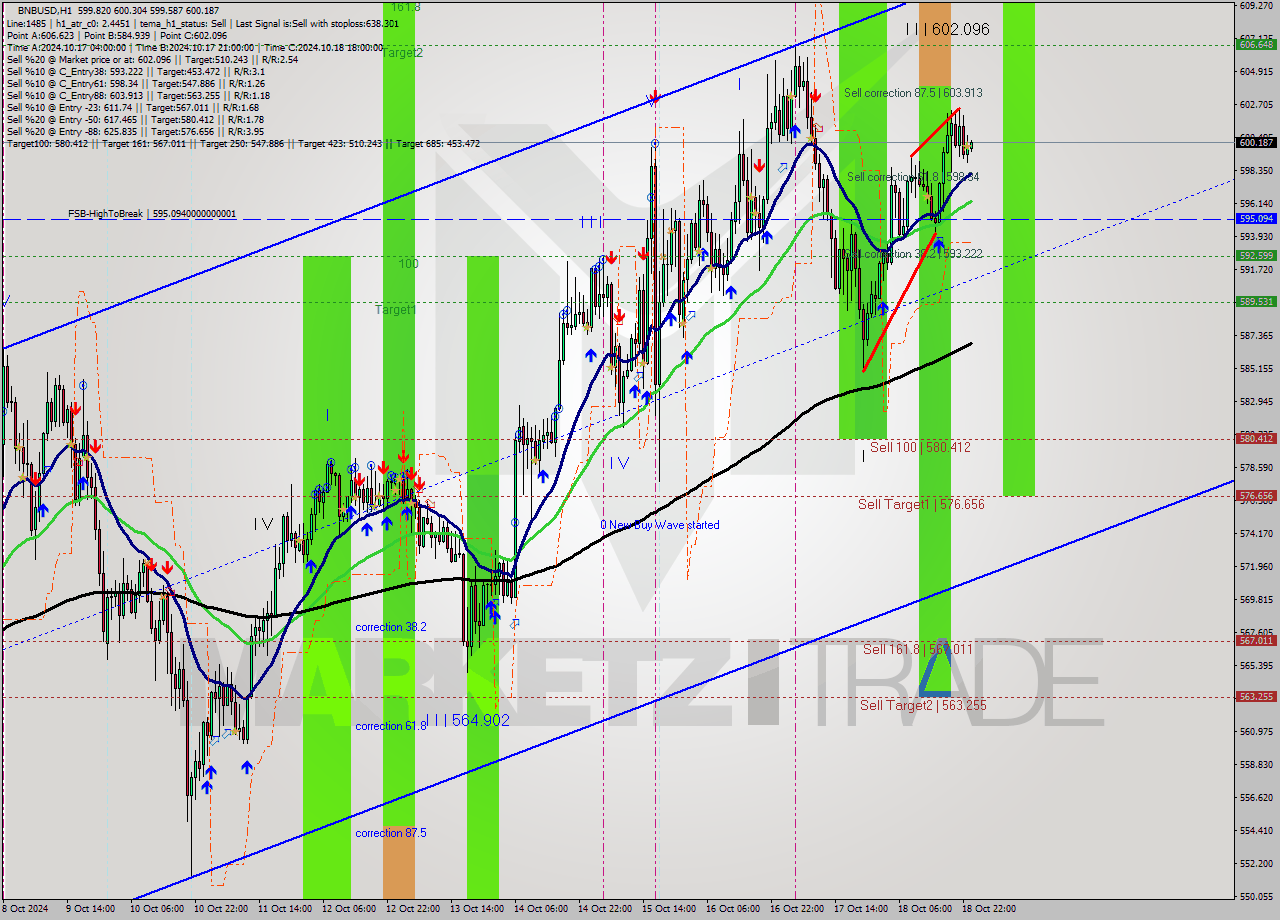Screen dimensions: 1280x920
Task: Click the BNBUSD,H1 symbol title text
Action: (x=44, y=10)
